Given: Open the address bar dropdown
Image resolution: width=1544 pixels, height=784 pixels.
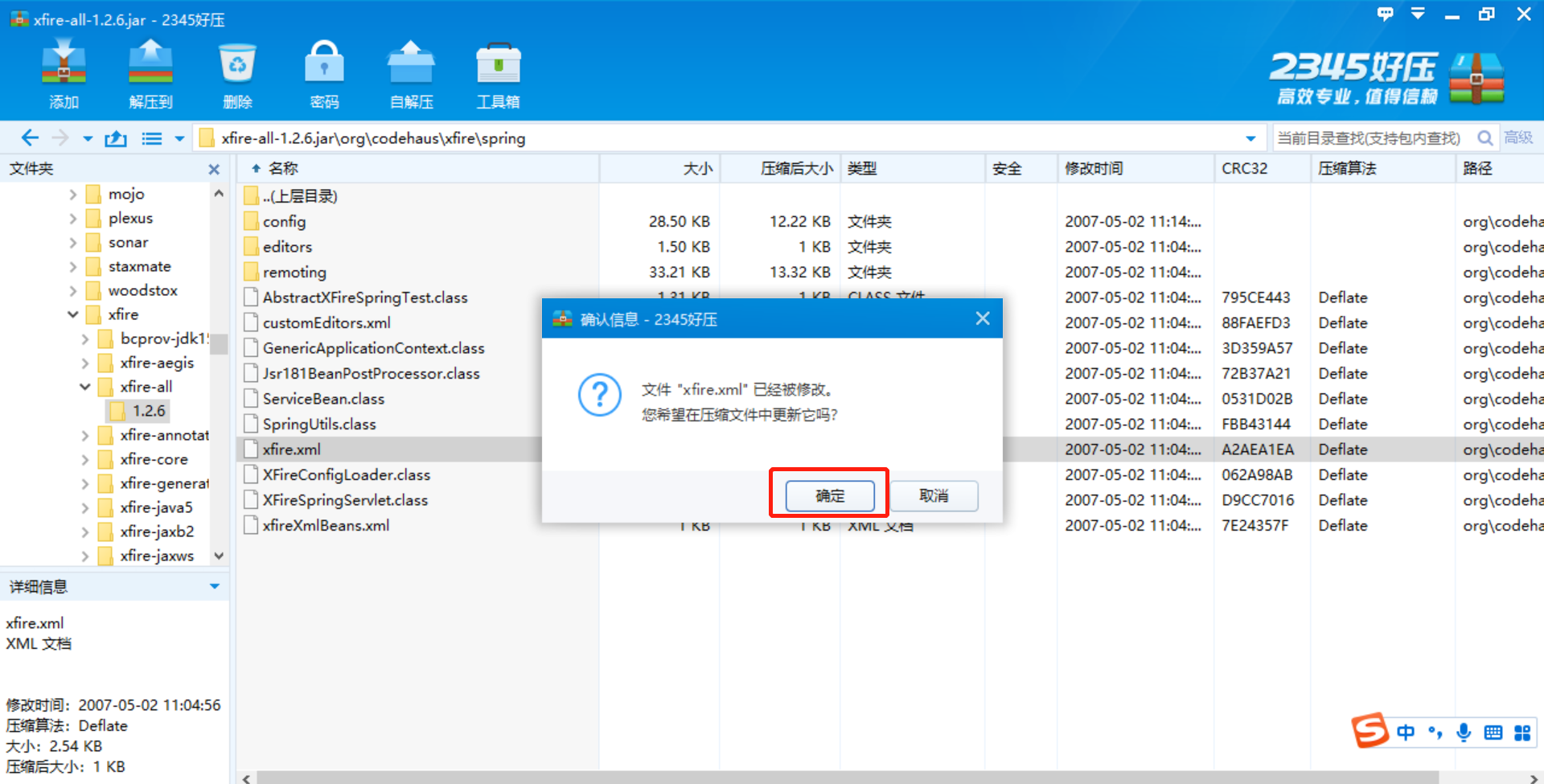Looking at the screenshot, I should 1249,138.
